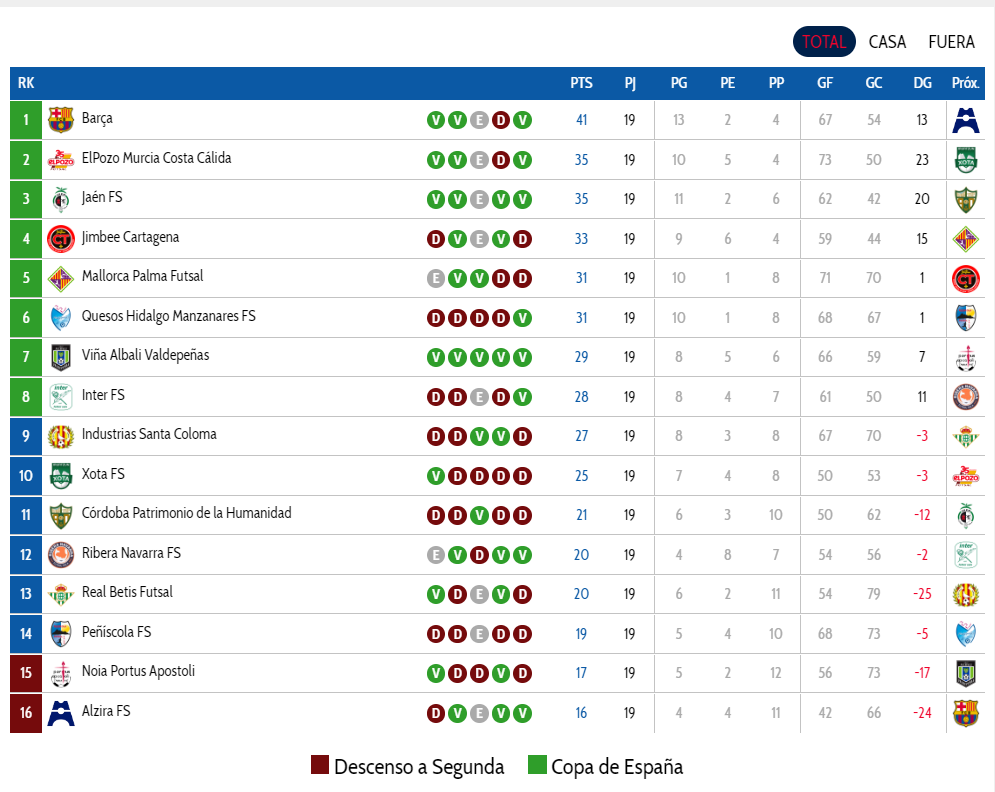Open Córdoba Patrimonio de la Humanidad link
Image resolution: width=995 pixels, height=792 pixels.
(187, 513)
